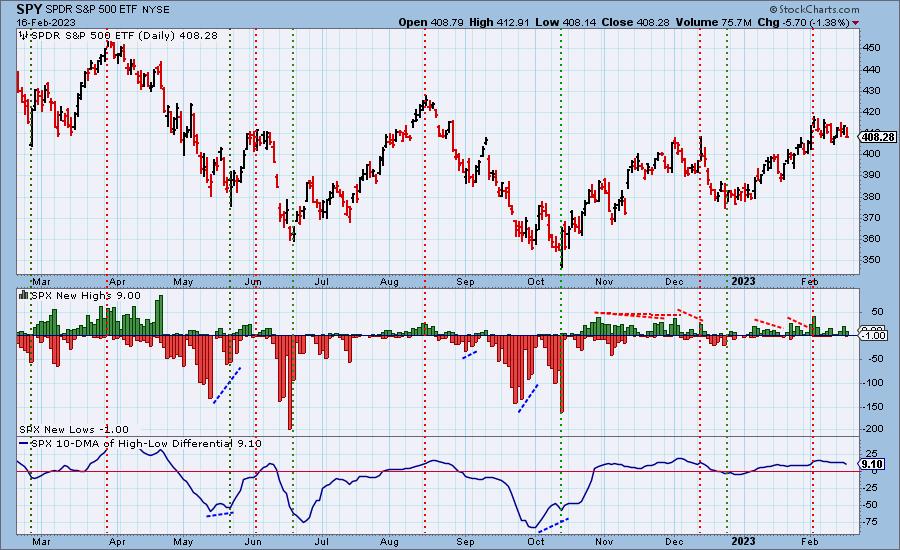This screenshot has height=550, width=900.
Task: Click the 360 price axis label
Action: pos(871,238)
